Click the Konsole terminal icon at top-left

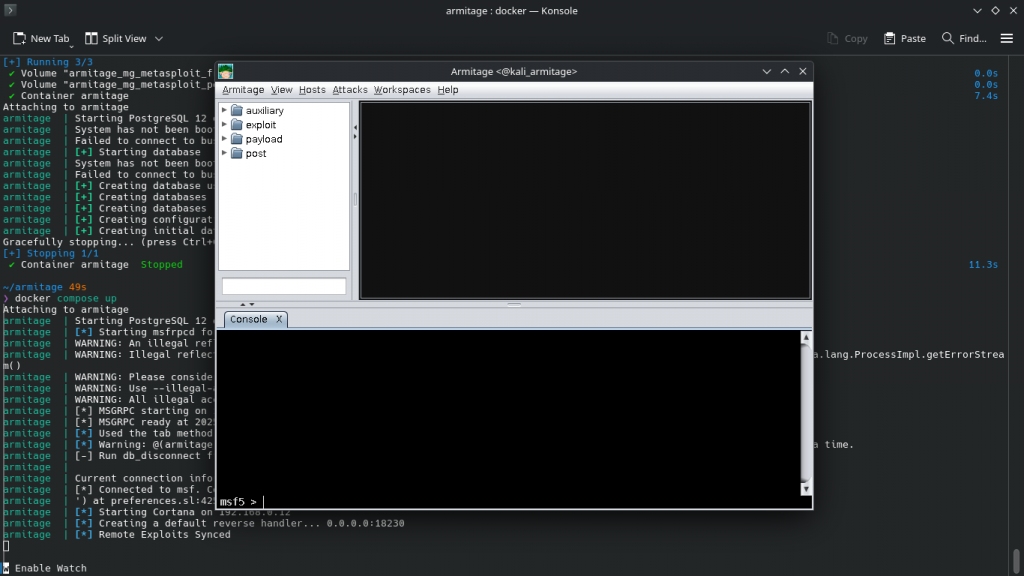(10, 10)
